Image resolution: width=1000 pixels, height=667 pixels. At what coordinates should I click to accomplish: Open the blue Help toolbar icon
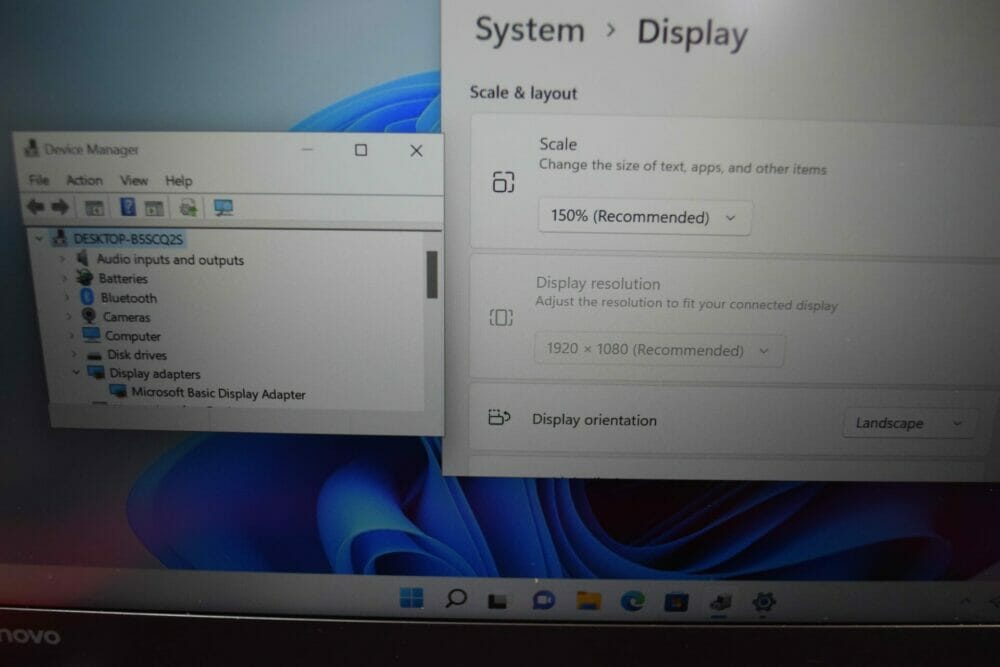[x=128, y=207]
